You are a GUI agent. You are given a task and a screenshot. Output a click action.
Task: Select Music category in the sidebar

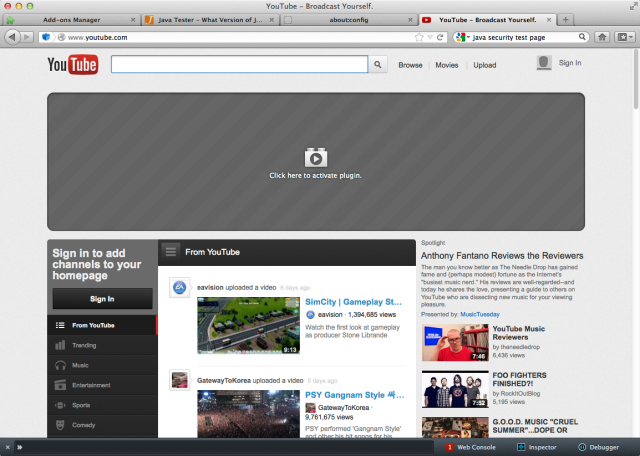[x=102, y=365]
